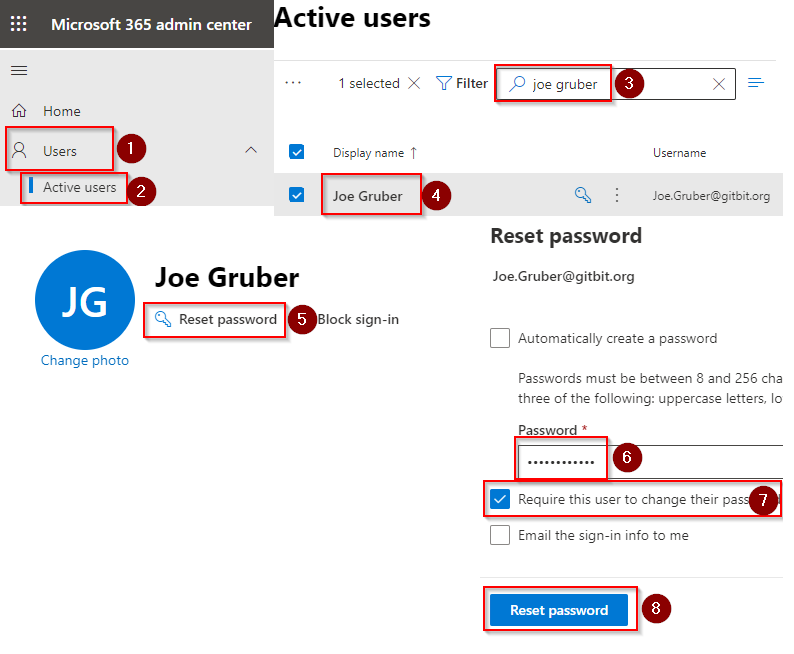Image resolution: width=794 pixels, height=654 pixels.
Task: Click the key icon in Joe Gruber's row
Action: [x=583, y=196]
